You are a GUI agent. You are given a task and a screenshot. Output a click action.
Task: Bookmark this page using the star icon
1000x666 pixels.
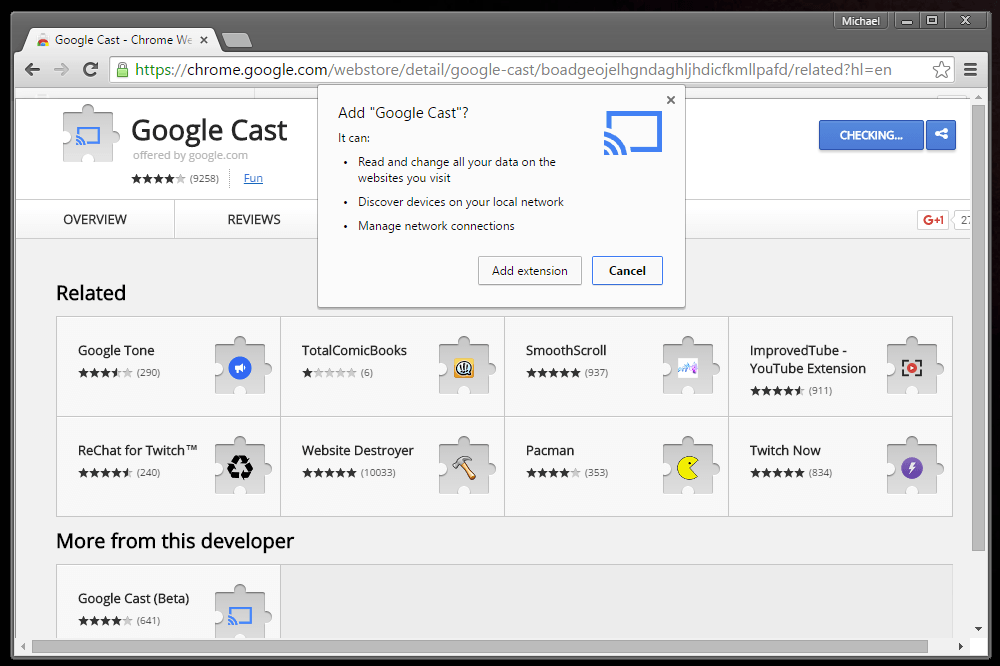pos(941,69)
